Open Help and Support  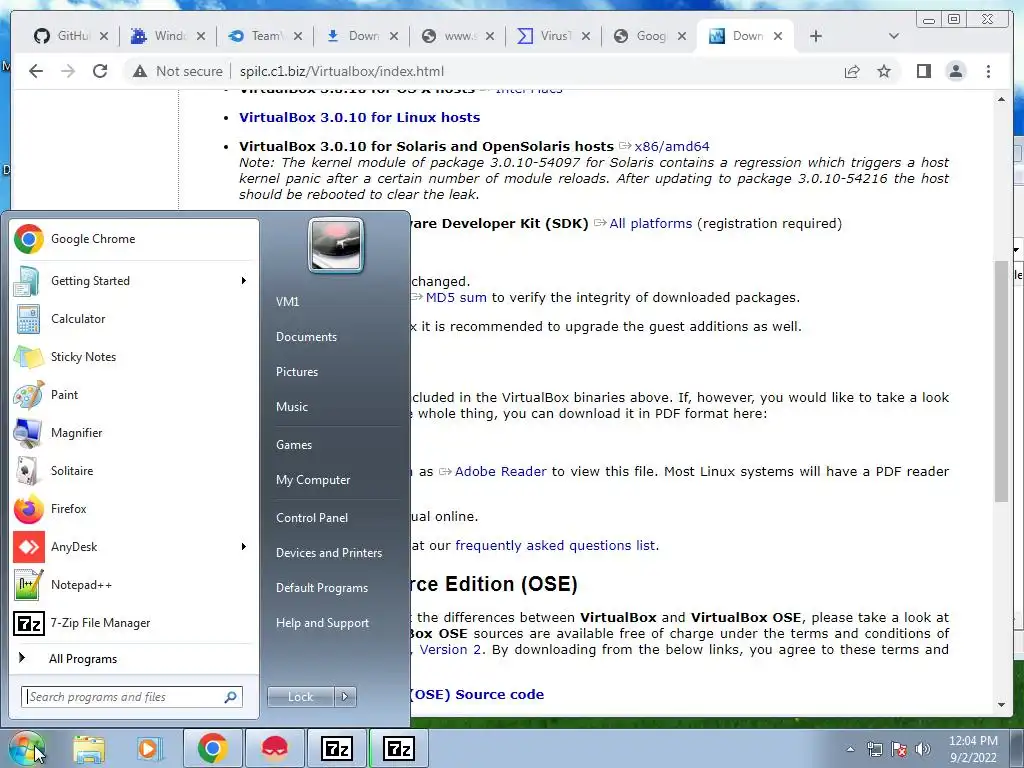(x=323, y=623)
